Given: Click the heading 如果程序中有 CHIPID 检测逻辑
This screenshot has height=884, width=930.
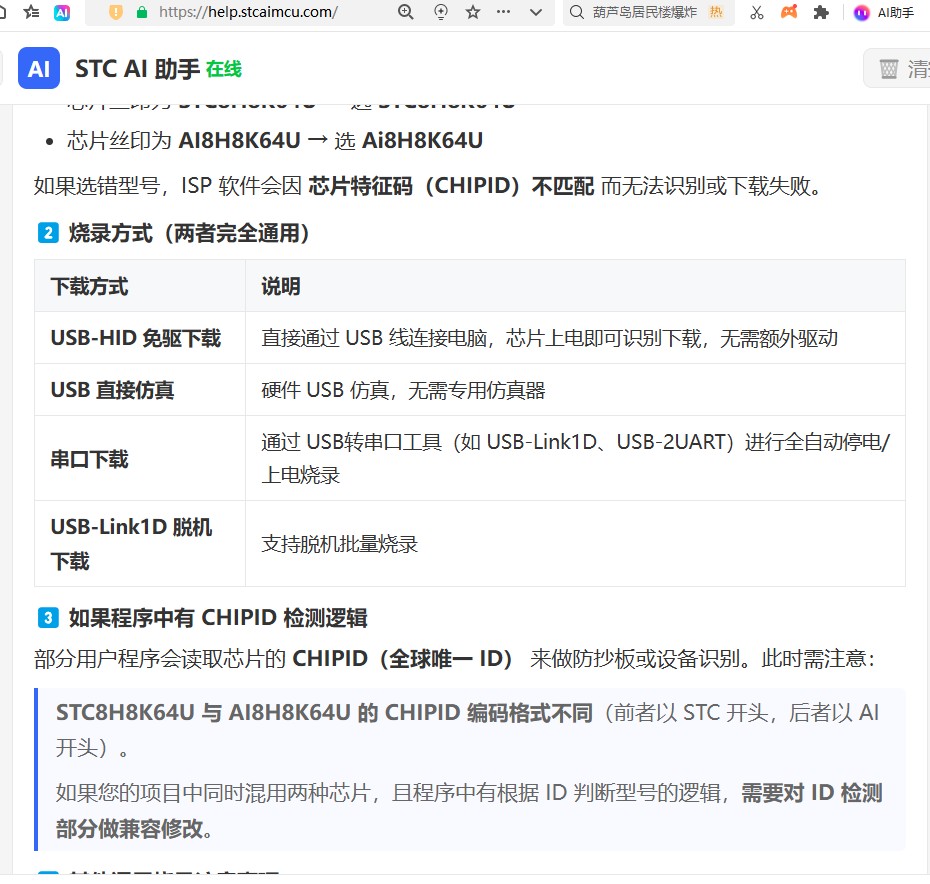Looking at the screenshot, I should (x=218, y=618).
